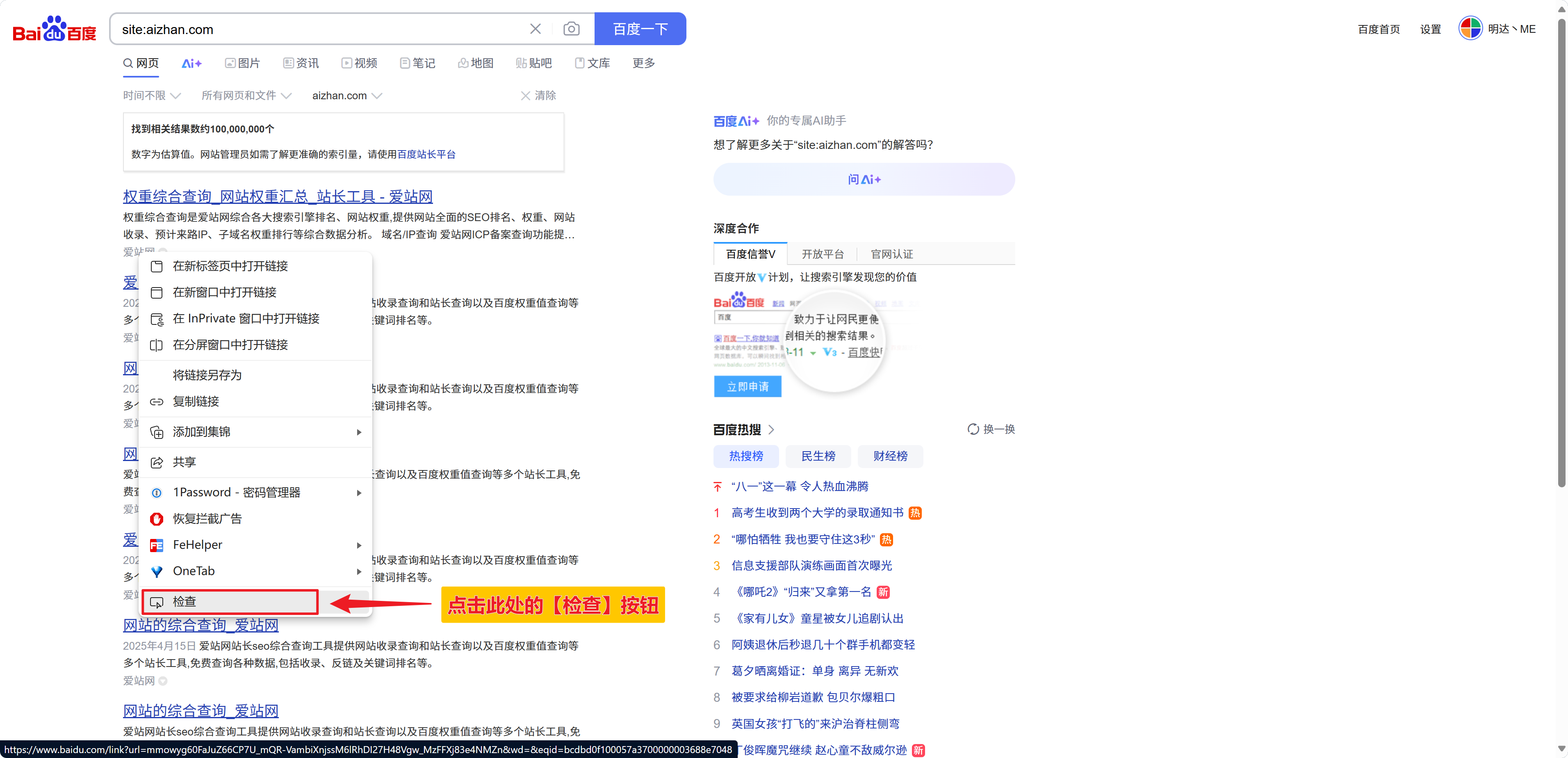
Task: Open hot search 信息支援部队演练画面首次曝光
Action: [x=811, y=566]
